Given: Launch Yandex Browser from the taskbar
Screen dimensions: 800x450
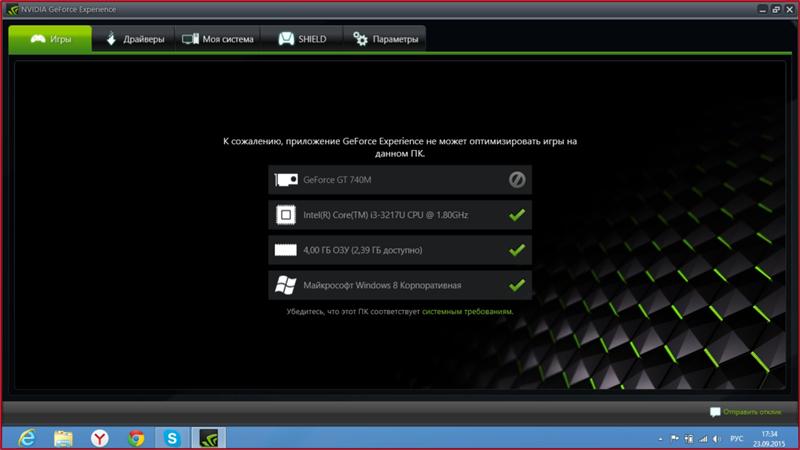Looking at the screenshot, I should pyautogui.click(x=99, y=438).
